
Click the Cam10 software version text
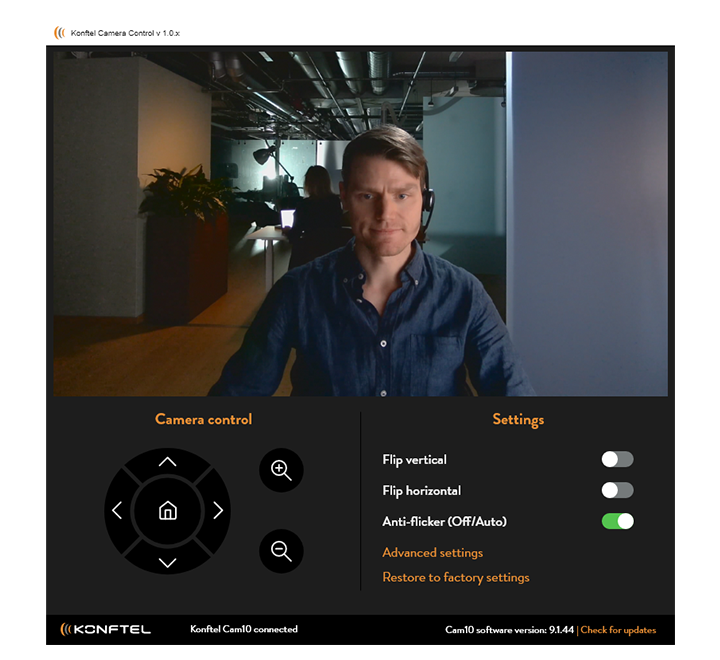pyautogui.click(x=509, y=630)
